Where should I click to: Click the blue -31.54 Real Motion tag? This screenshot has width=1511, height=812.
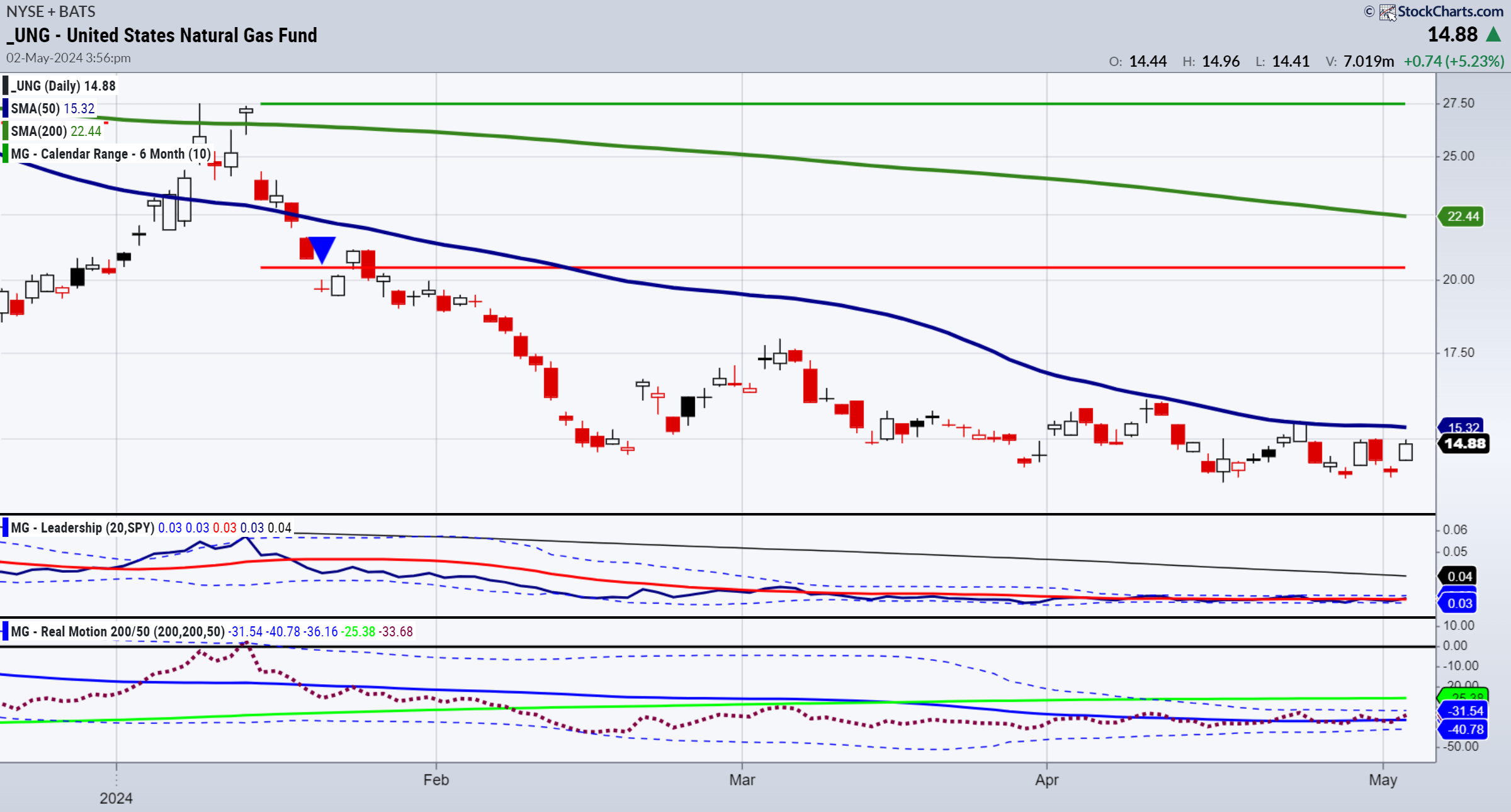pyautogui.click(x=1464, y=711)
